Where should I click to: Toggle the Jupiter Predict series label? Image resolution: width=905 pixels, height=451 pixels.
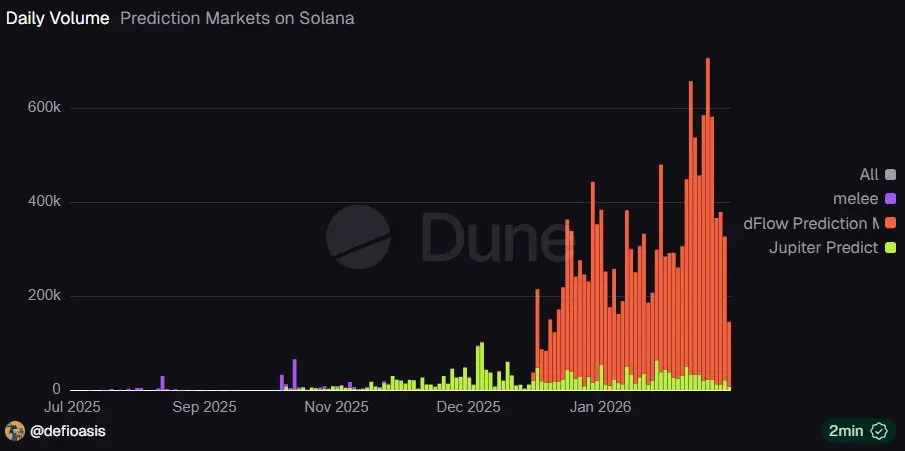[824, 248]
